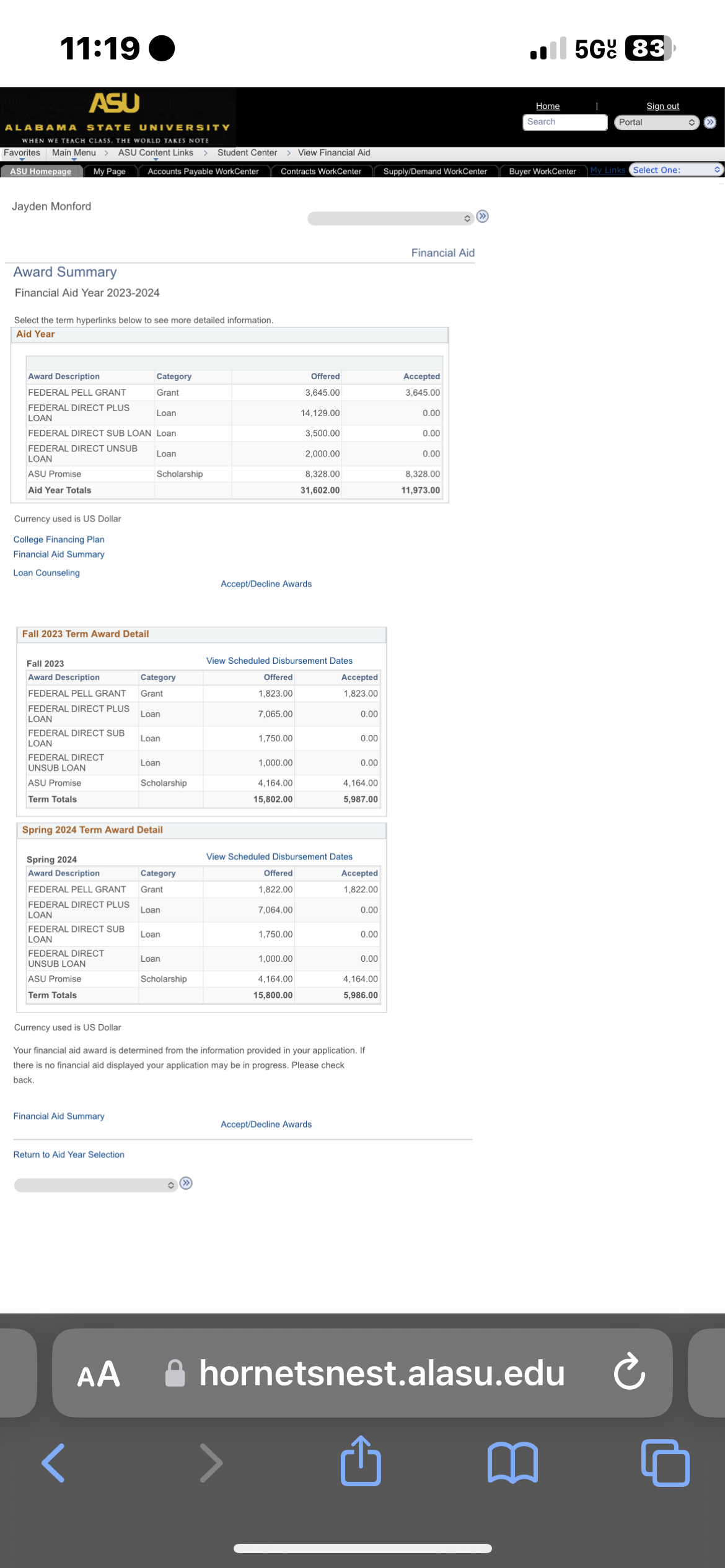Click lower Accept/Decline Awards link

point(266,1124)
